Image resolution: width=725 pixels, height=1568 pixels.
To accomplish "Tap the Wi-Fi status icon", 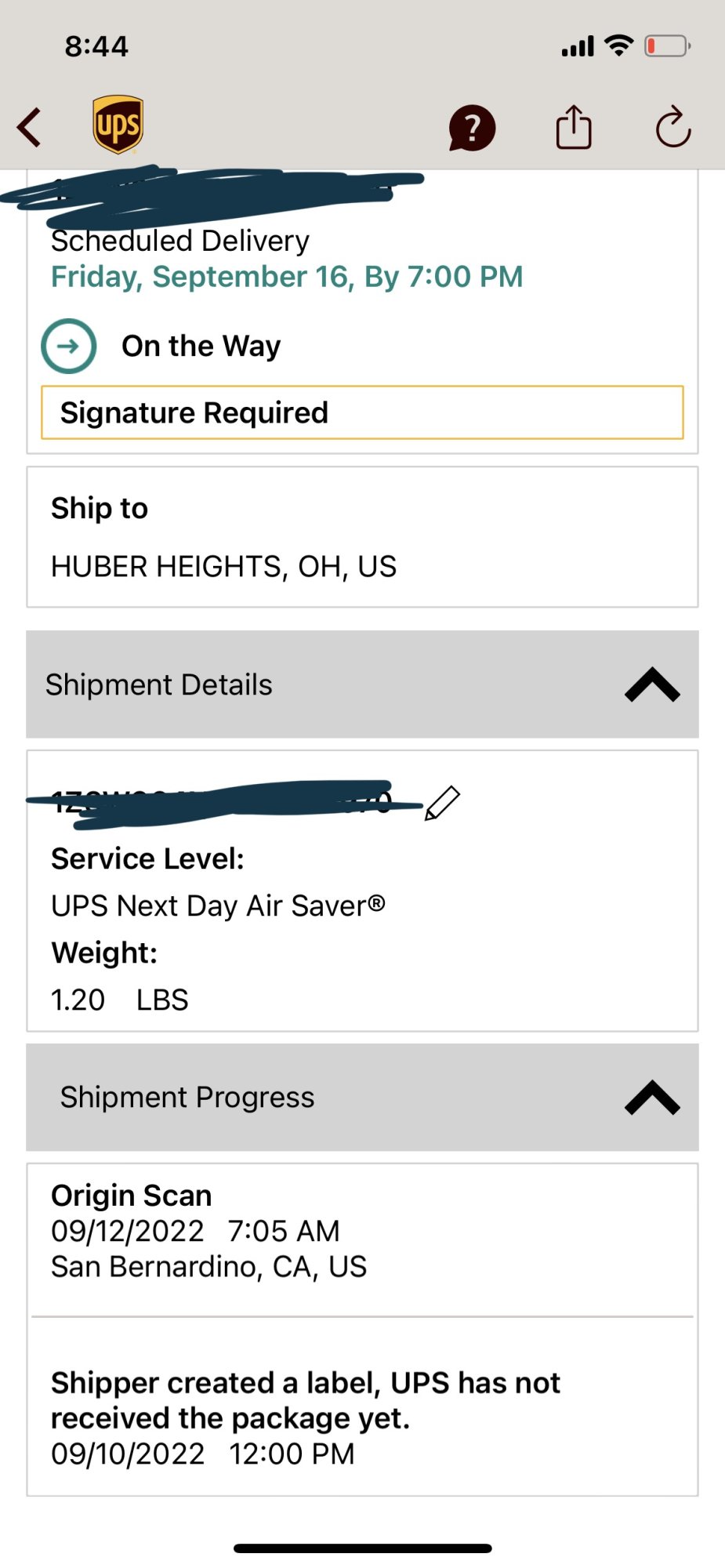I will [x=619, y=45].
